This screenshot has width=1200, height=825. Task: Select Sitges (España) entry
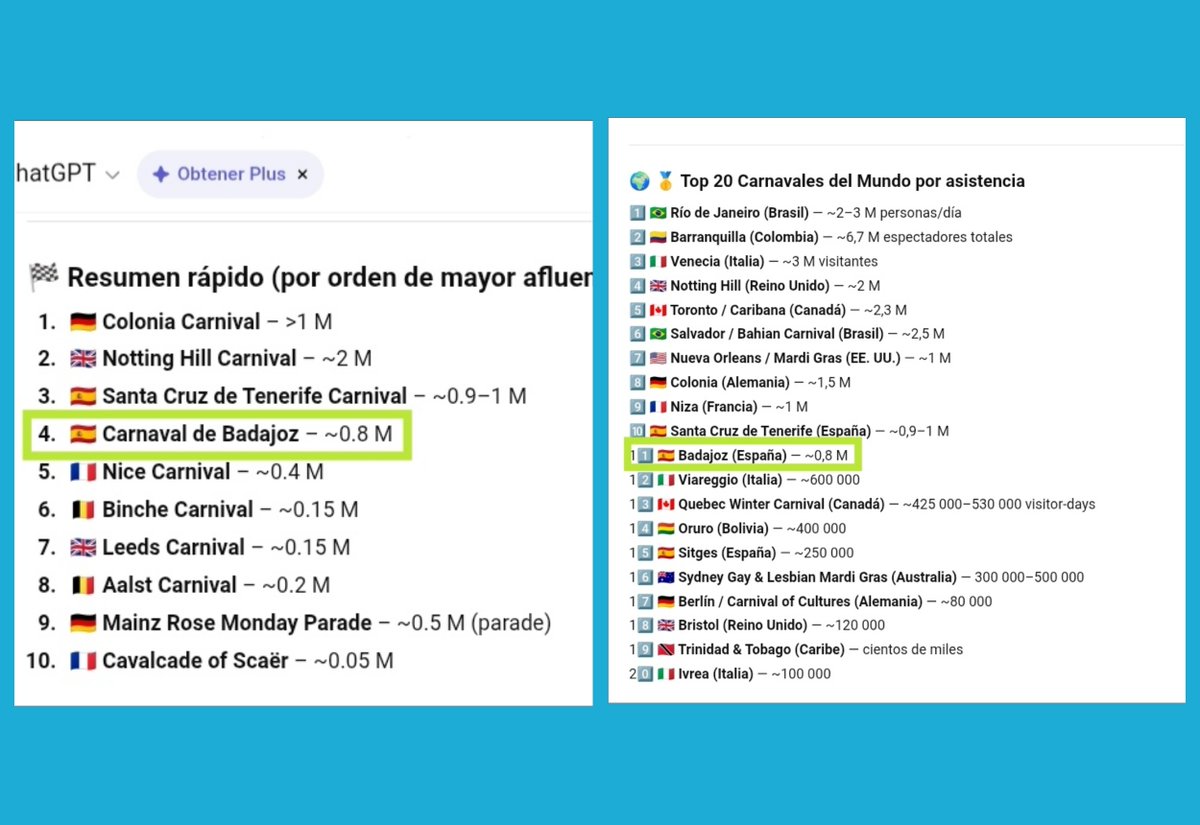click(766, 553)
